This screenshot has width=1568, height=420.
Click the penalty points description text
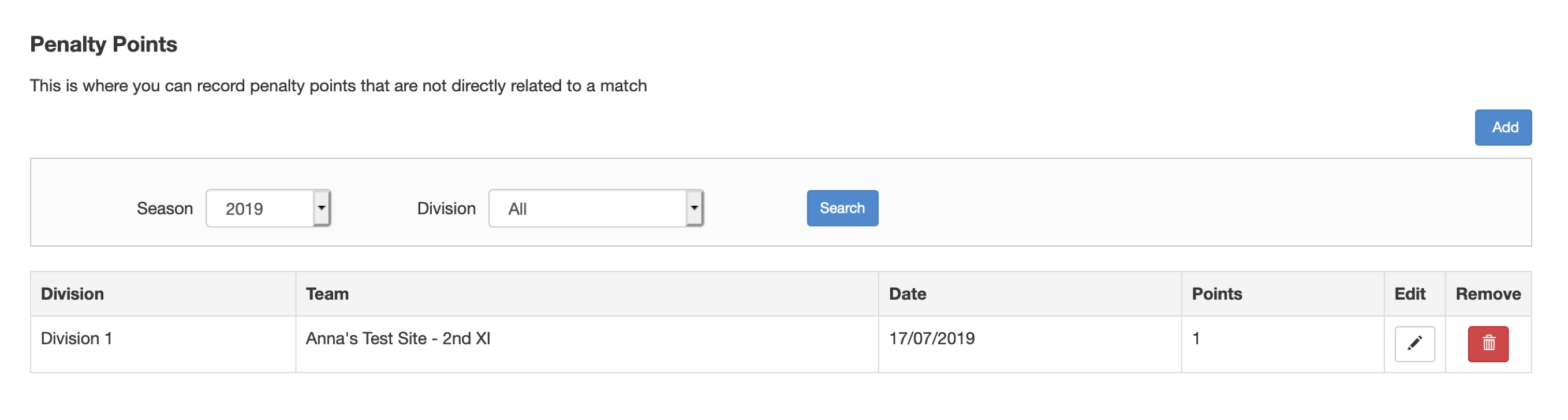pyautogui.click(x=338, y=86)
